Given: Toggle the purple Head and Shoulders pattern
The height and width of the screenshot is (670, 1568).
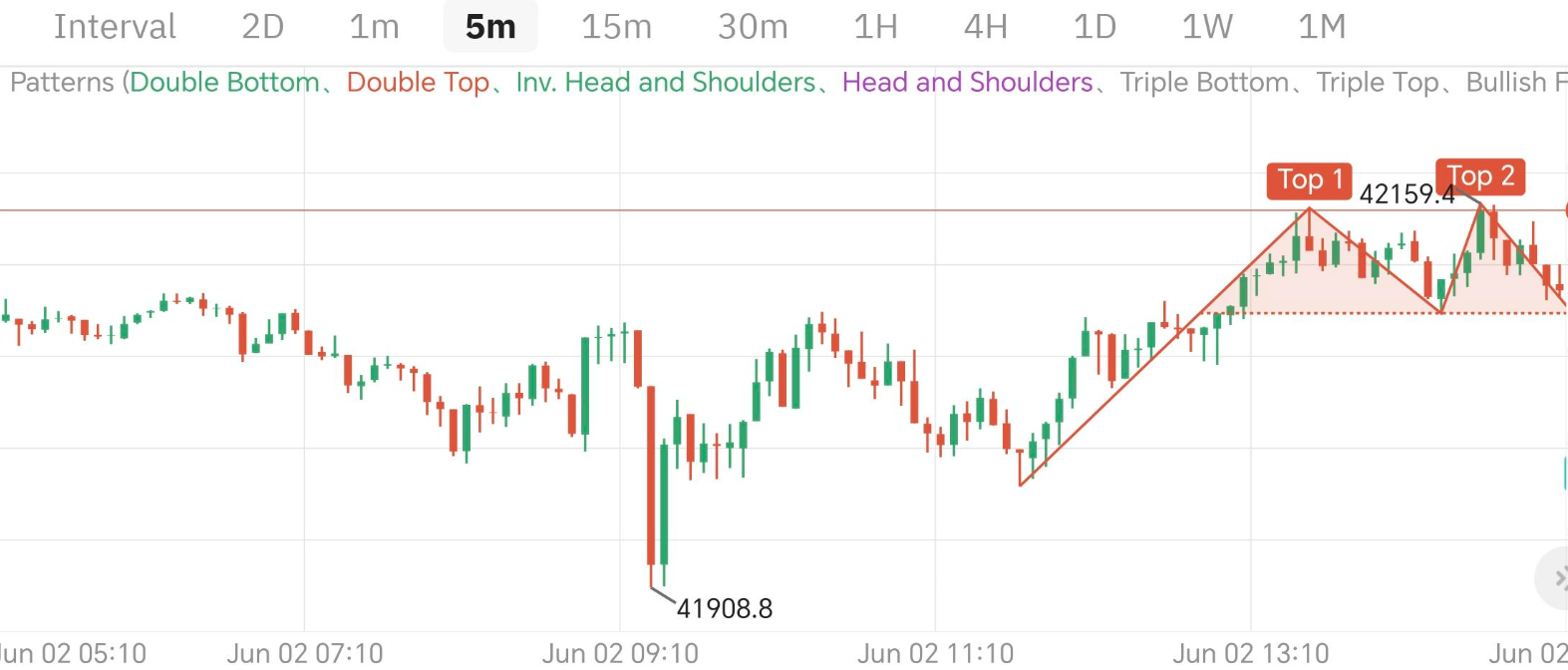Looking at the screenshot, I should (x=967, y=83).
